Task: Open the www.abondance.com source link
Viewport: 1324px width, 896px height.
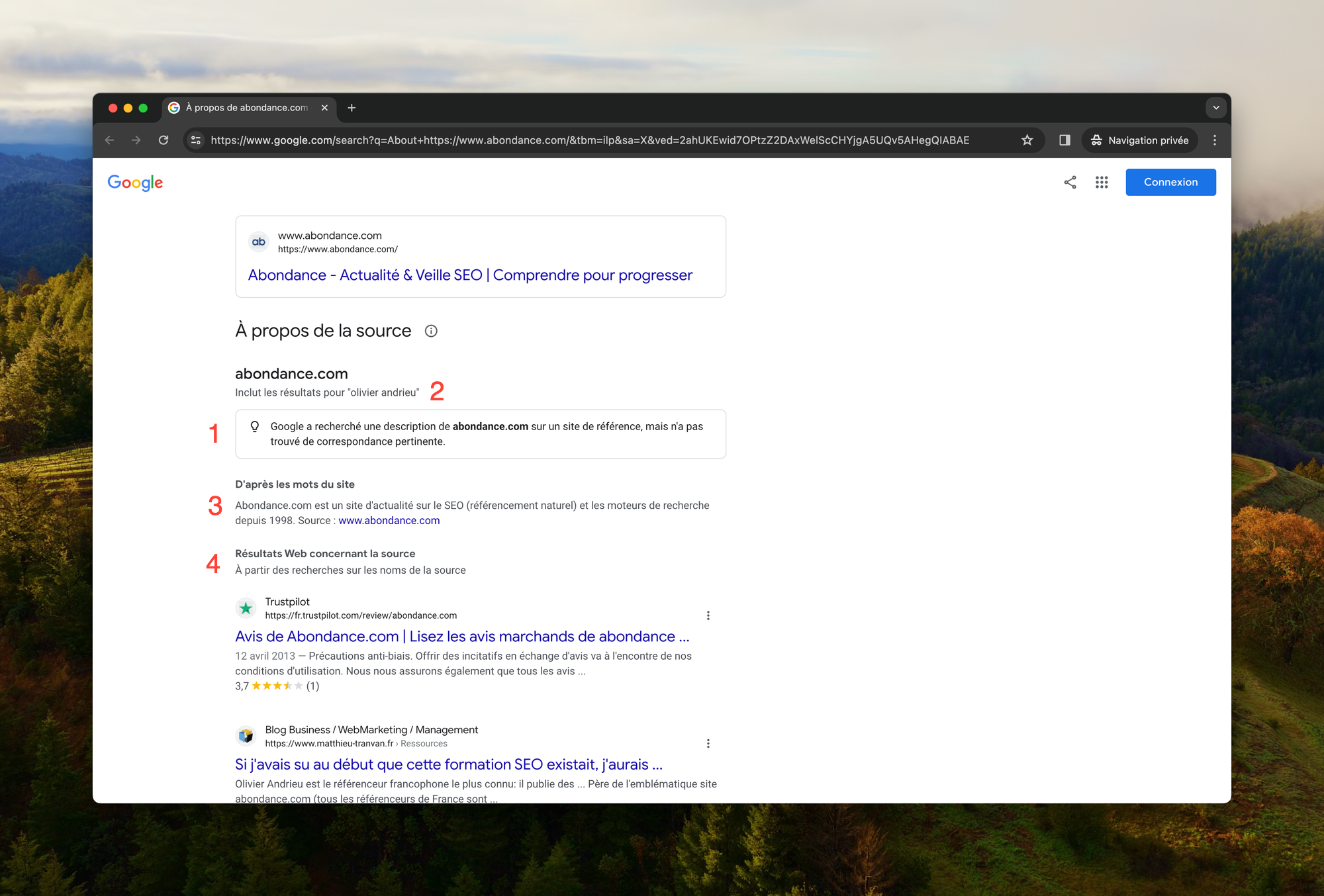Action: [x=389, y=521]
